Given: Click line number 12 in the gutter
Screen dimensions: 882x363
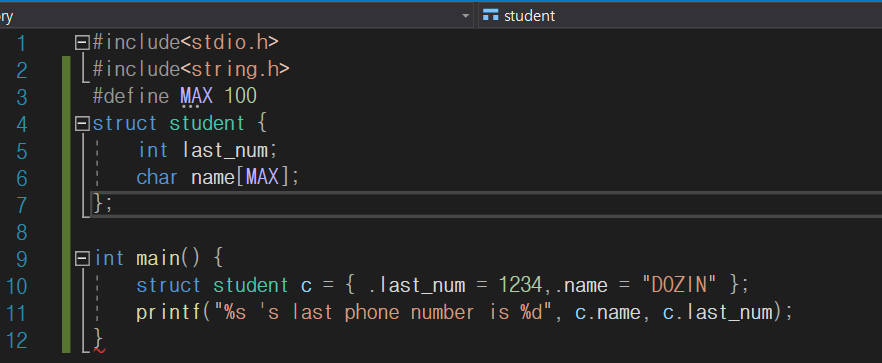Looking at the screenshot, I should pyautogui.click(x=17, y=340).
